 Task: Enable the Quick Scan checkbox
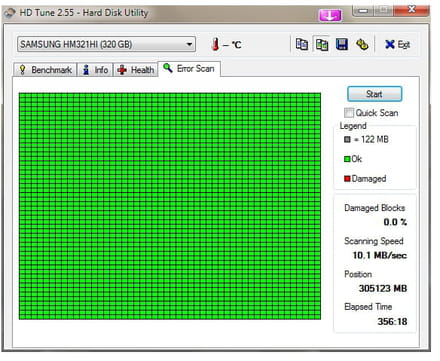349,113
